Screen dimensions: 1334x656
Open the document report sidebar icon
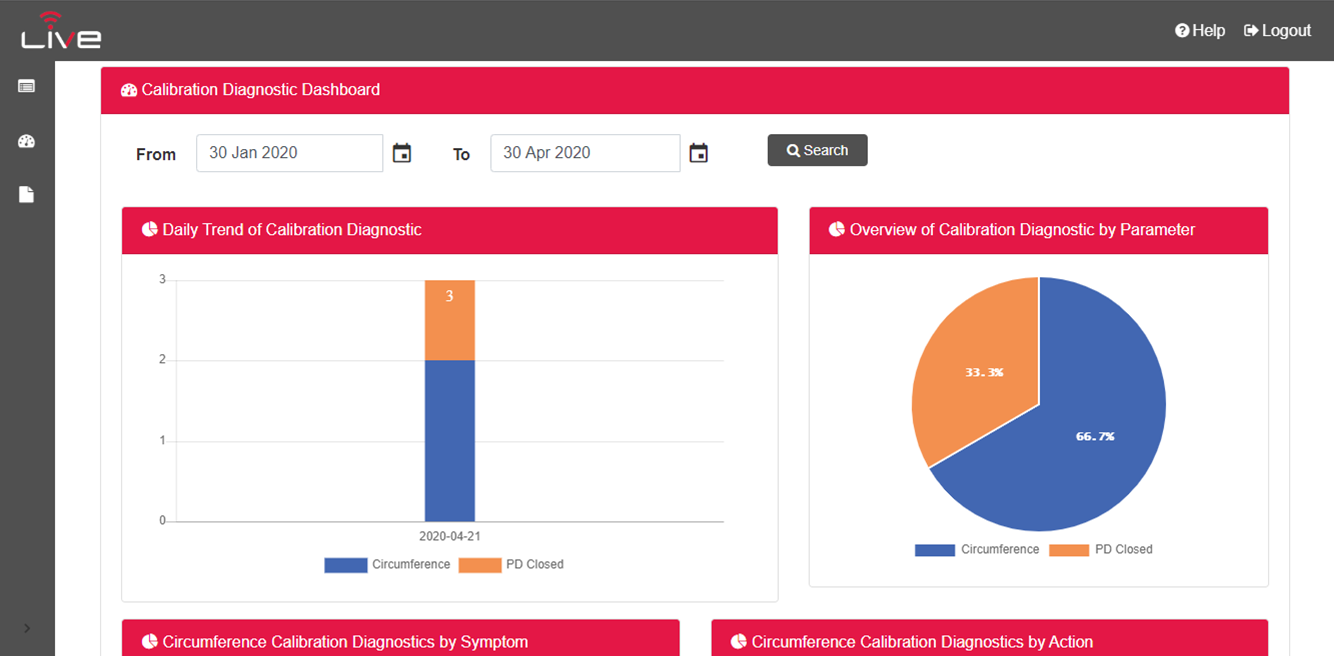point(27,194)
